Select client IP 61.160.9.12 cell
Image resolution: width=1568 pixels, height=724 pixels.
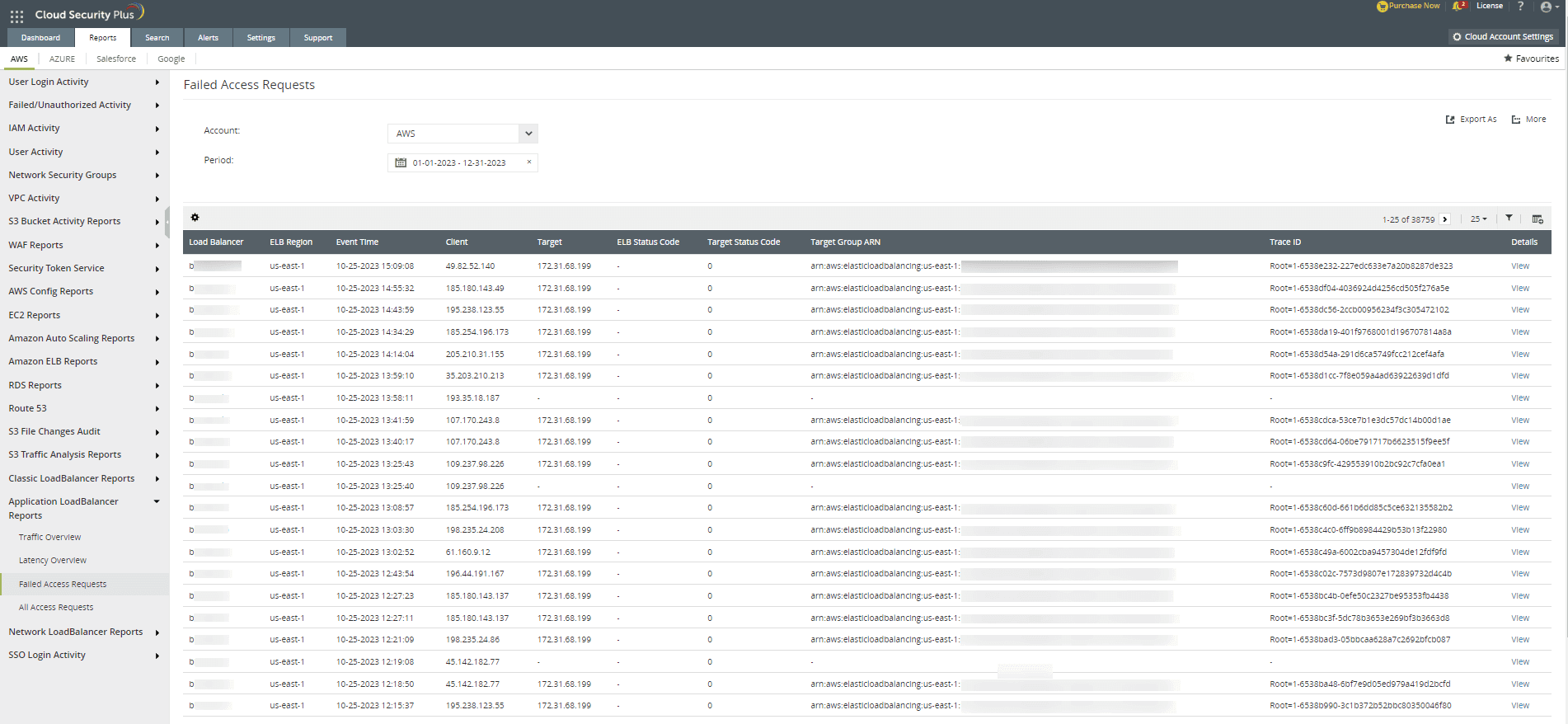click(x=468, y=552)
